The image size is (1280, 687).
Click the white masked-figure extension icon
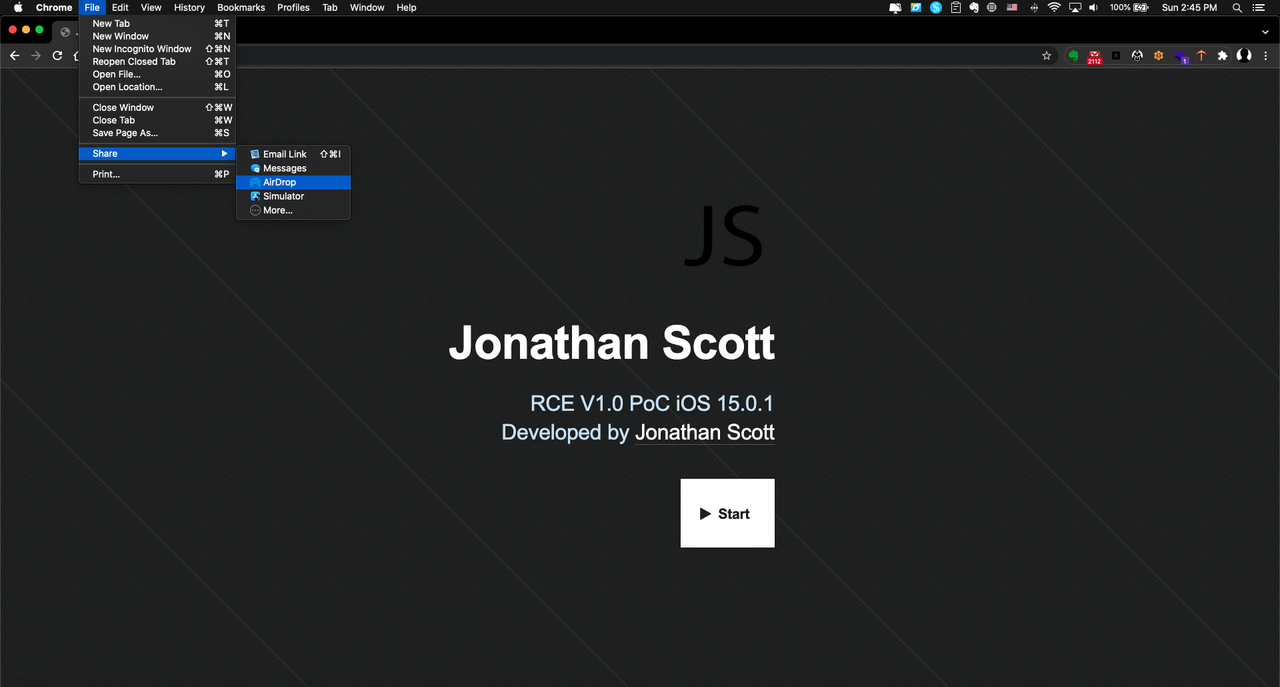point(1137,56)
